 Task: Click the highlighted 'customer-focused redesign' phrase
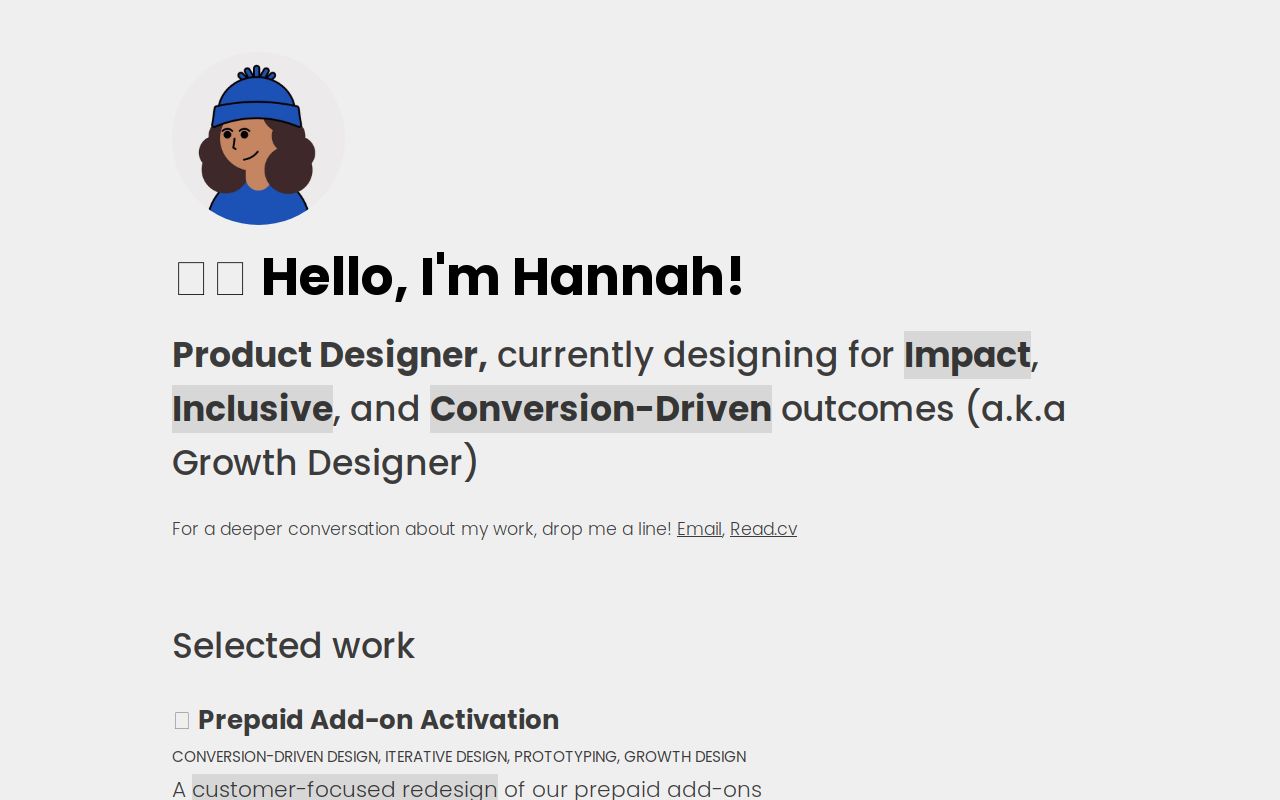click(345, 788)
